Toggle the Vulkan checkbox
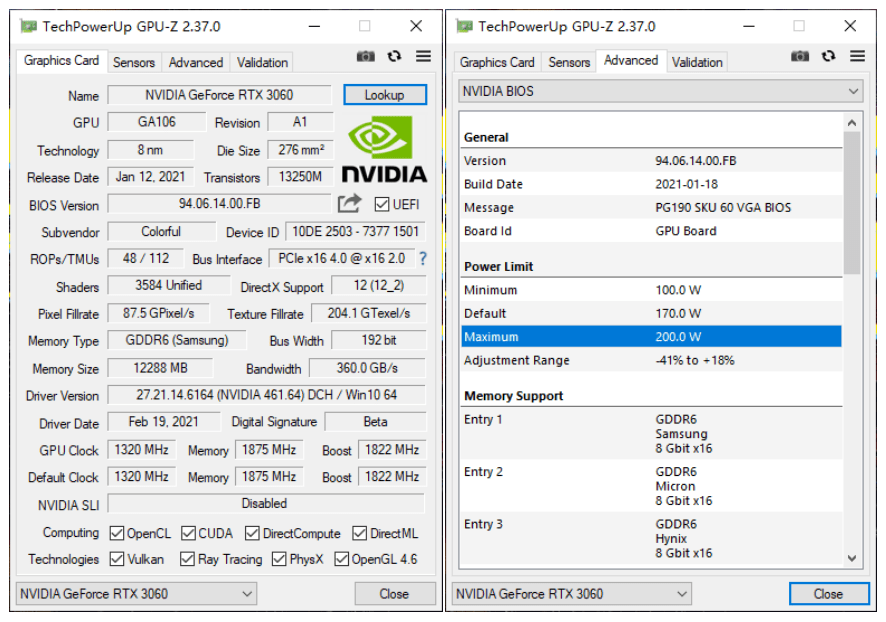Viewport: 886px width, 622px height. point(117,559)
